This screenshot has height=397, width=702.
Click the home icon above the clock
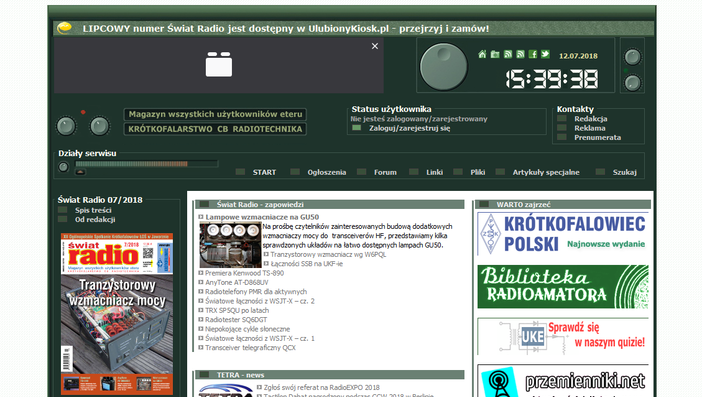(482, 54)
